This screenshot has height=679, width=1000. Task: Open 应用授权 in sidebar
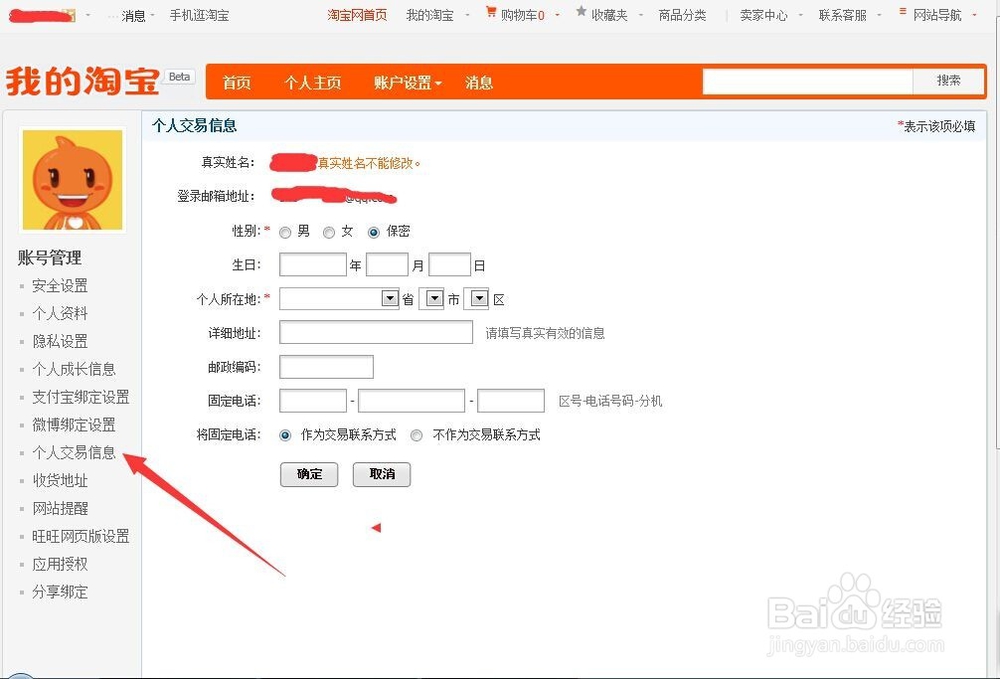[60, 564]
